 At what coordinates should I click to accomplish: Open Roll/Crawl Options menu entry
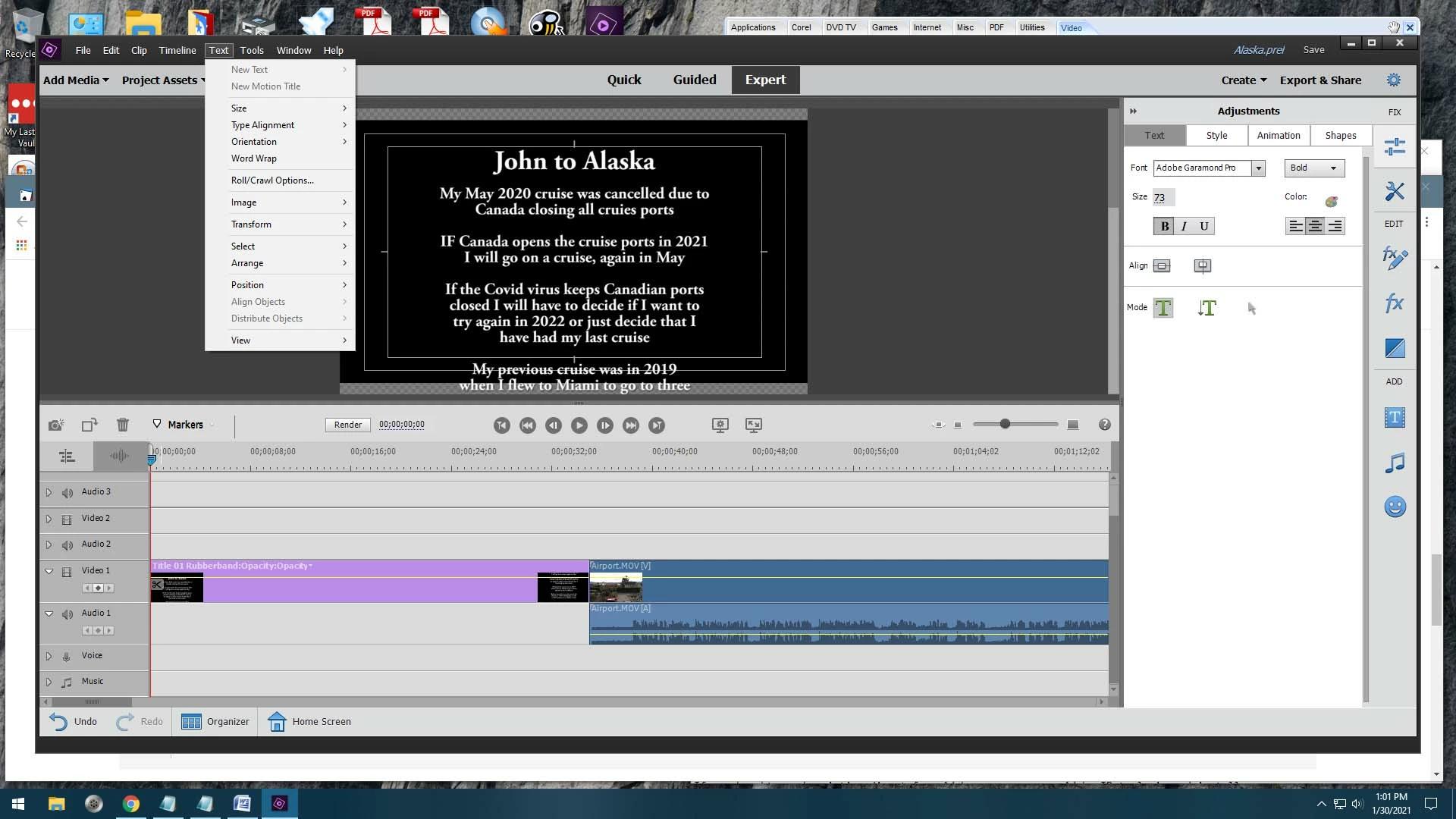click(x=272, y=180)
